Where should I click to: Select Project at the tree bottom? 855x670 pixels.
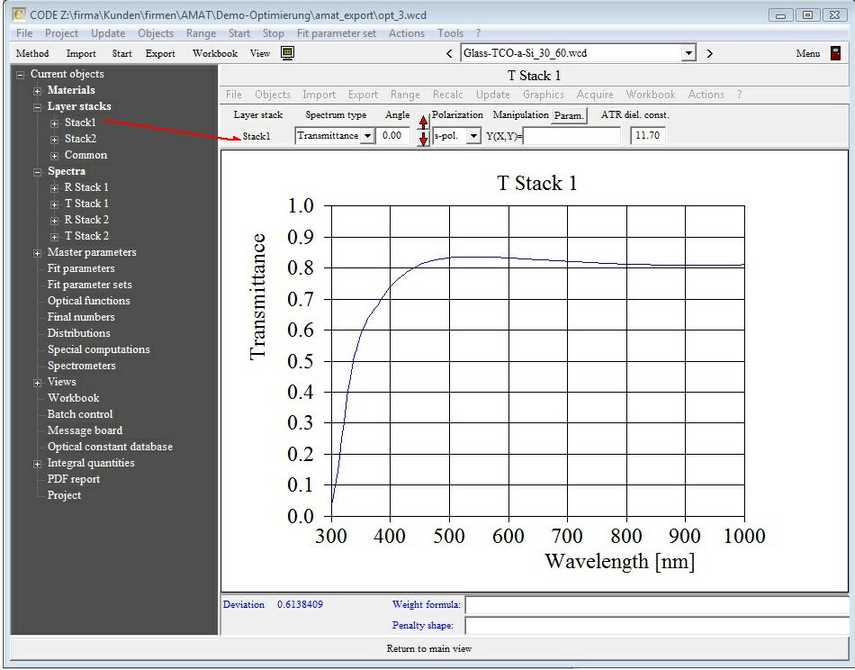tap(64, 496)
